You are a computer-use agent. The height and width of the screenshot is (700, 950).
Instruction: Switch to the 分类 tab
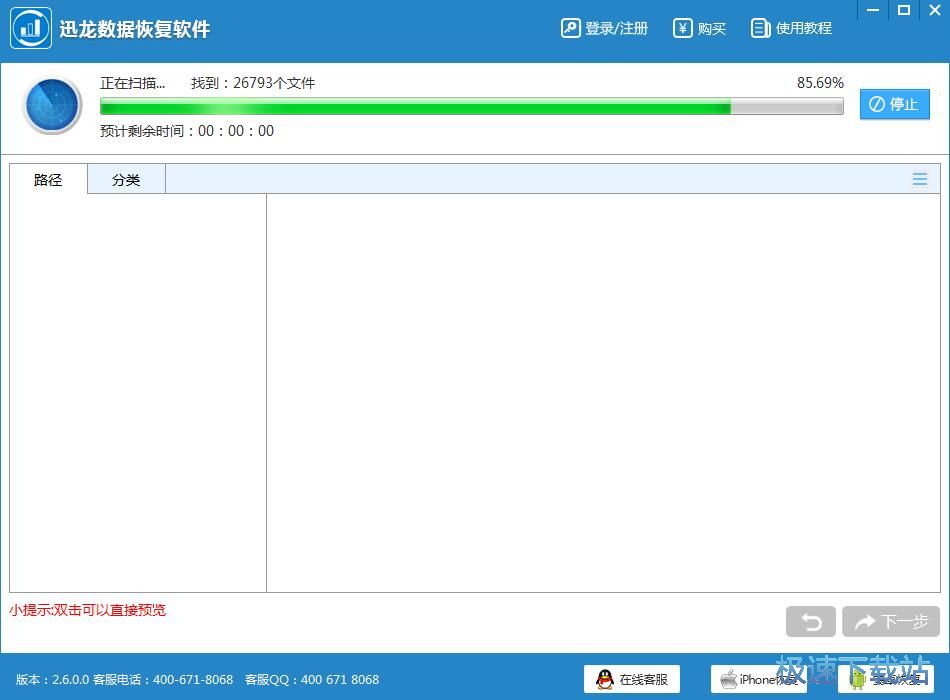tap(126, 179)
